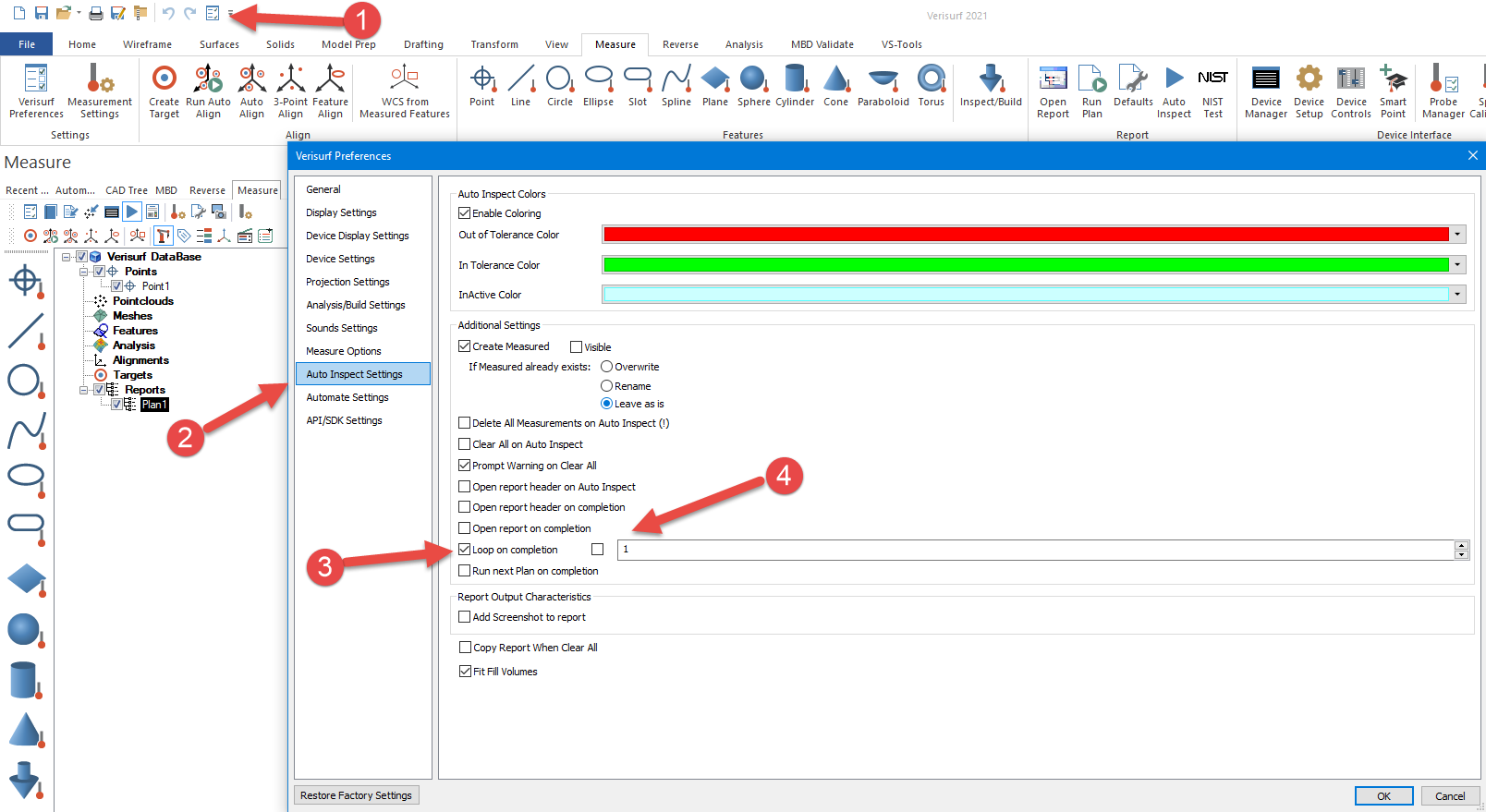The width and height of the screenshot is (1486, 812).
Task: Collapse the Reports tree node
Action: [84, 390]
